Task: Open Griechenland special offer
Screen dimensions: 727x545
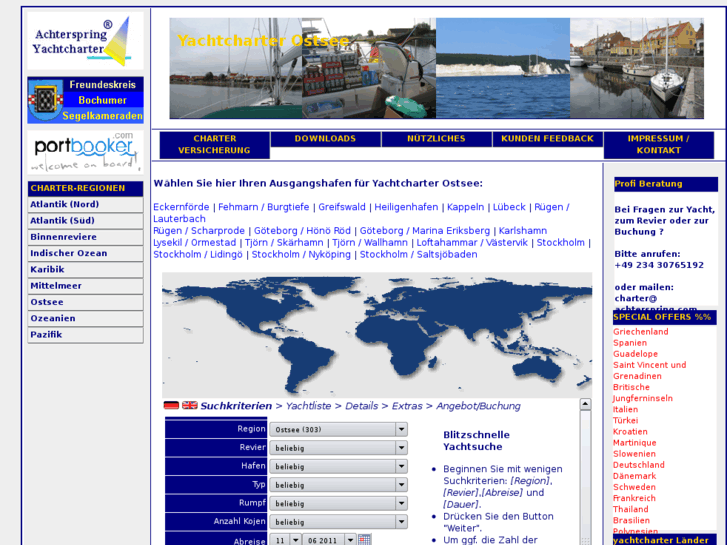Action: [x=641, y=332]
